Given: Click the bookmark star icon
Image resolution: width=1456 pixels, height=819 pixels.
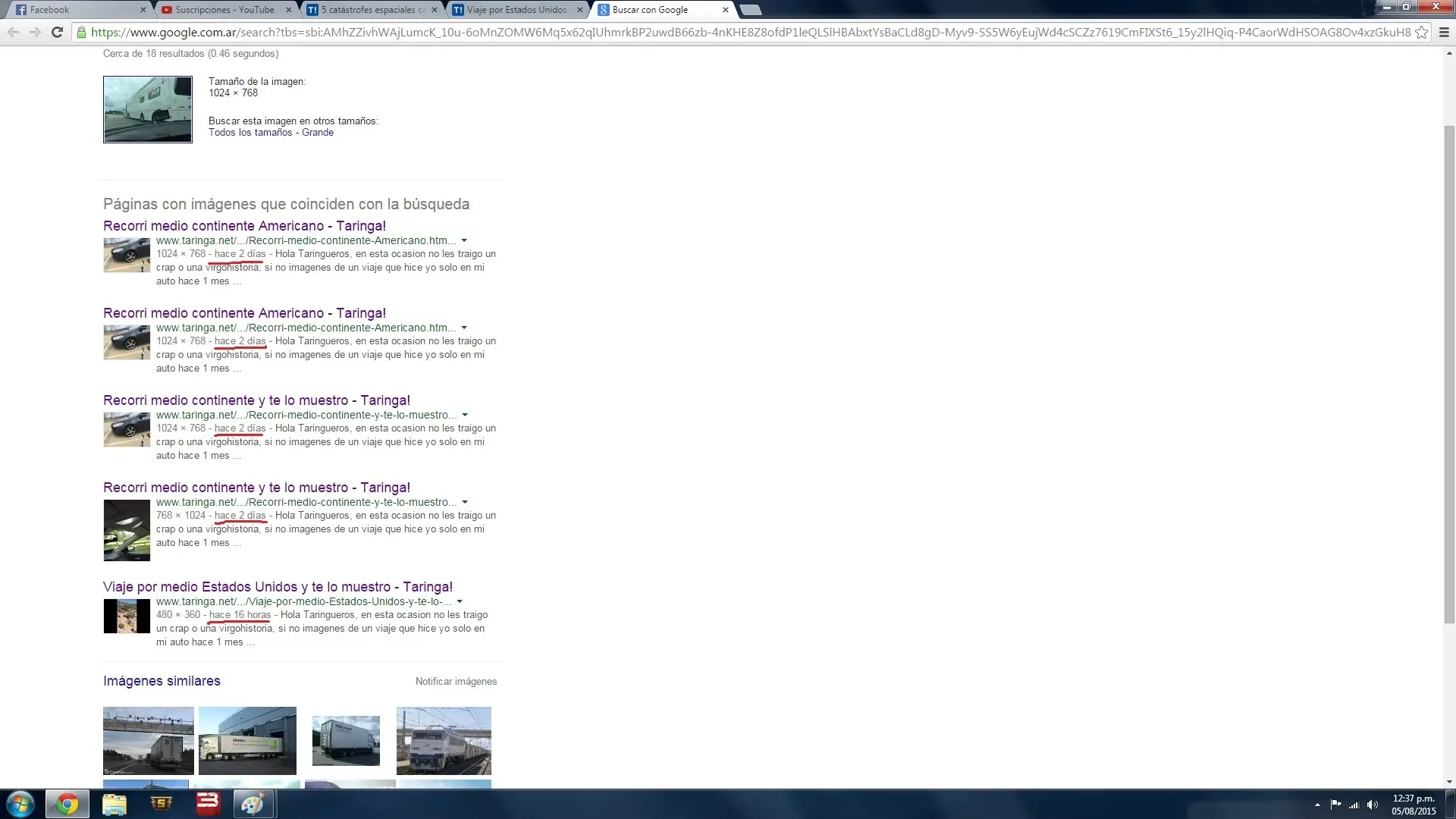Looking at the screenshot, I should (x=1421, y=32).
